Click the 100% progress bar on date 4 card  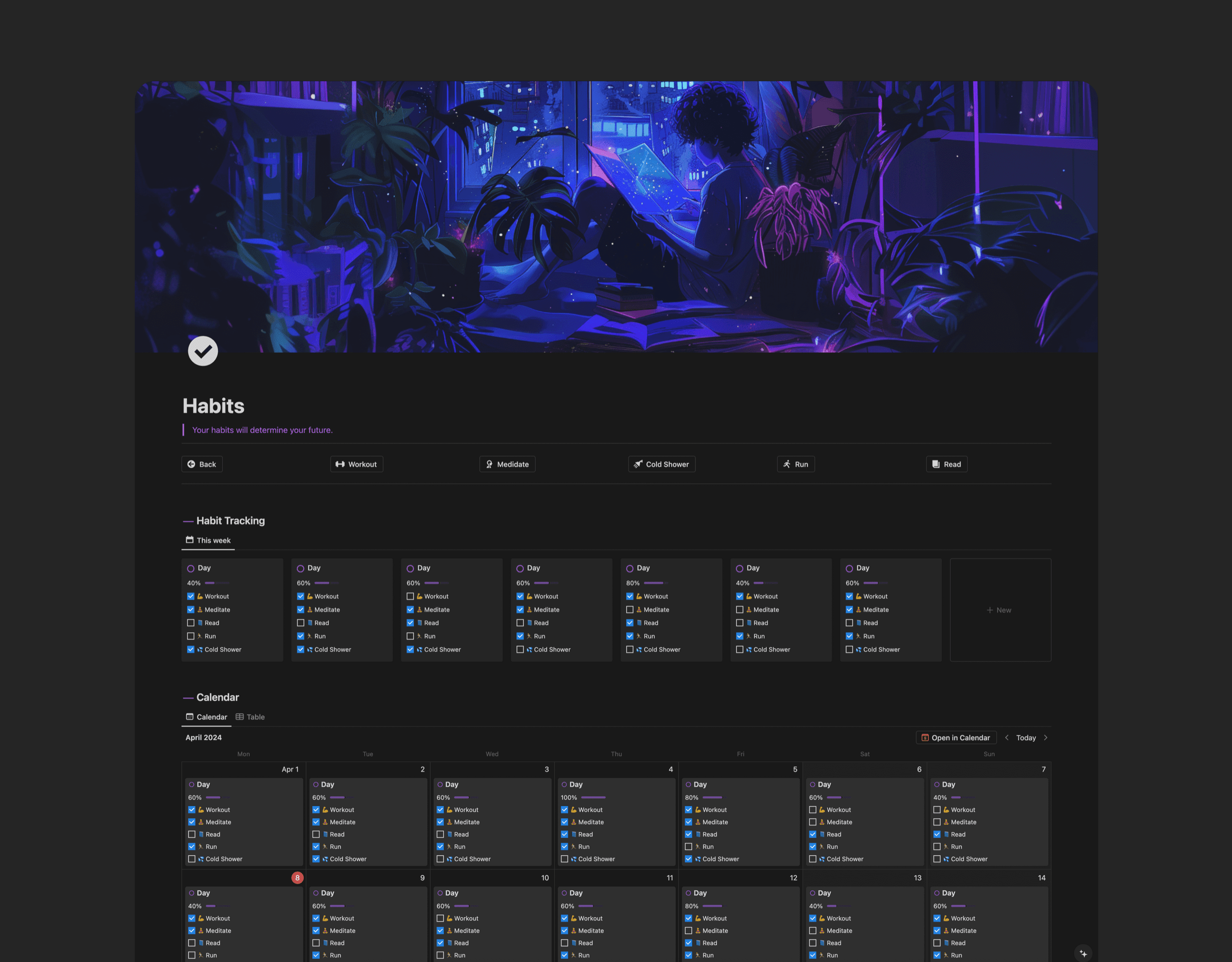(x=593, y=797)
